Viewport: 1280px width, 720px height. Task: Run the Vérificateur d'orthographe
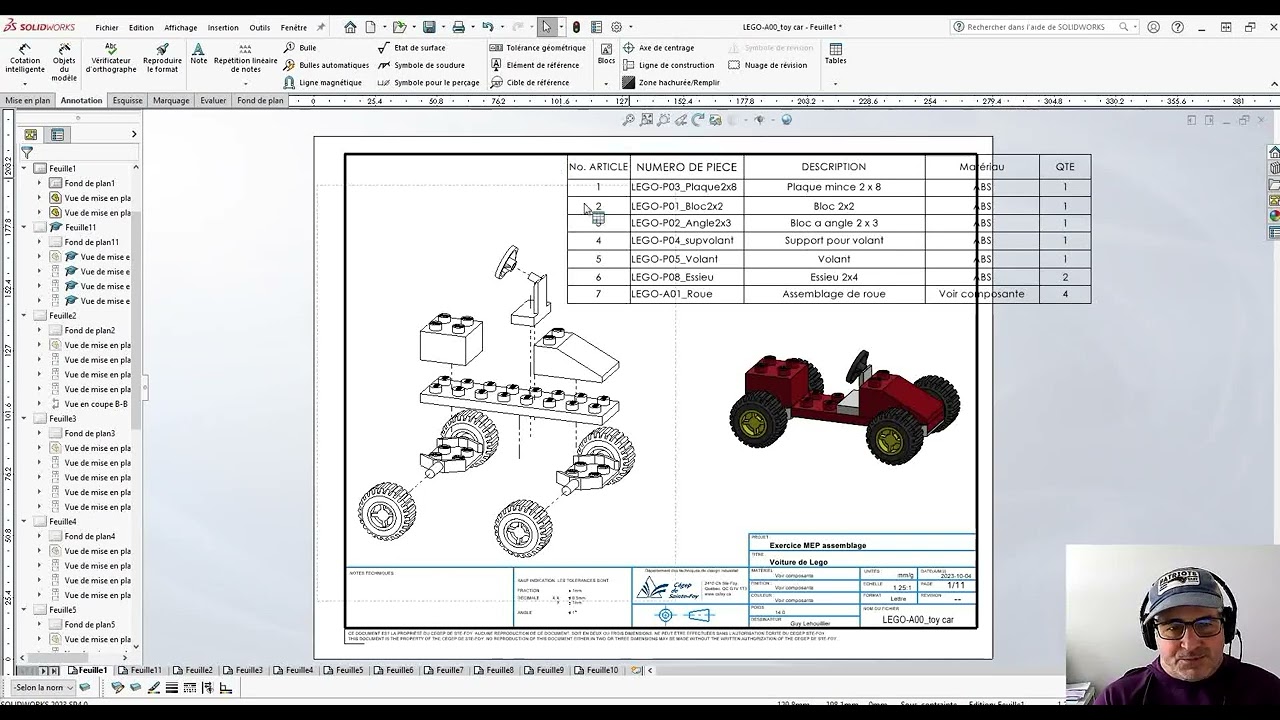pos(111,59)
